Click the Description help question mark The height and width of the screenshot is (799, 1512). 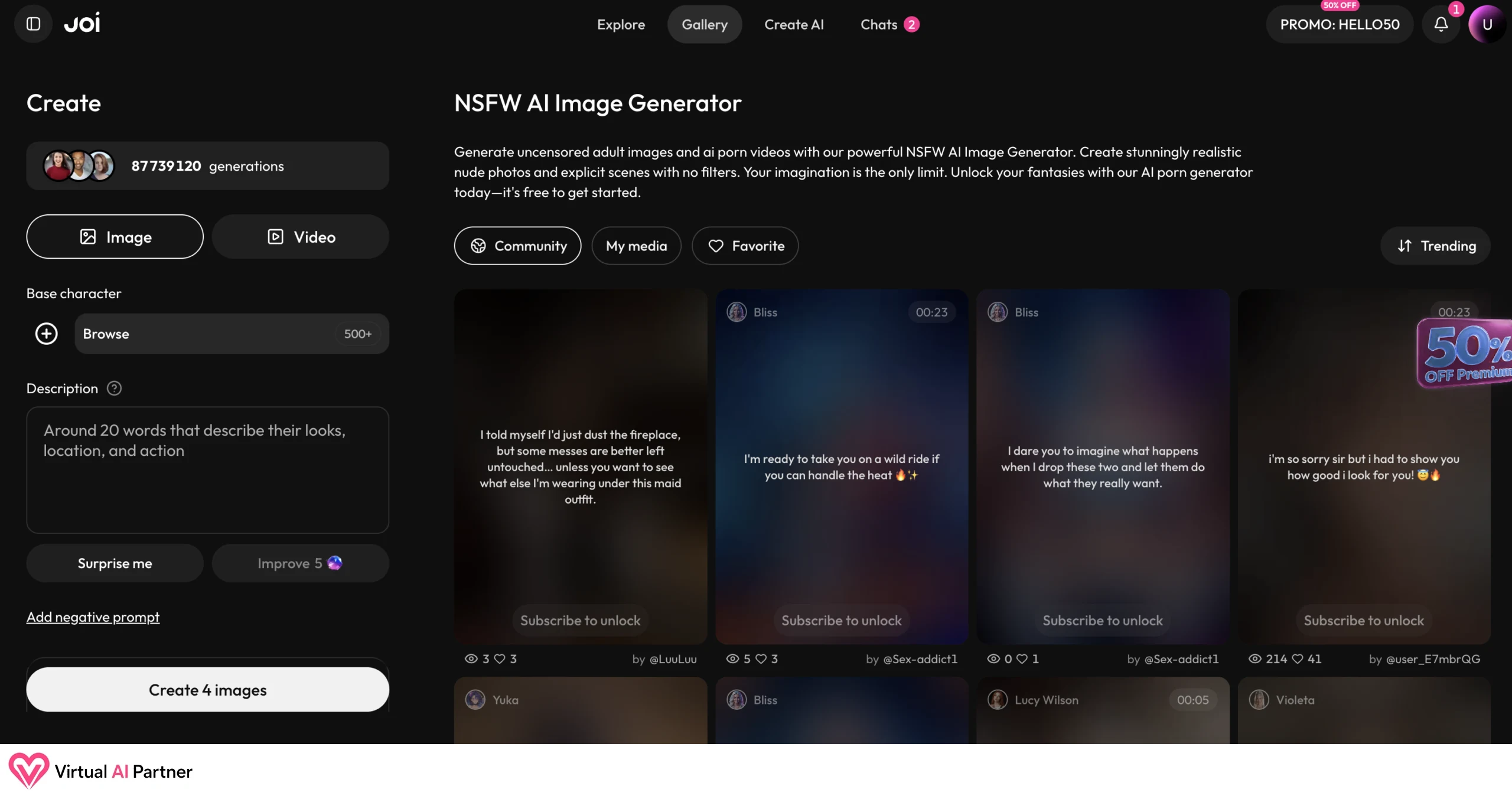(x=114, y=388)
